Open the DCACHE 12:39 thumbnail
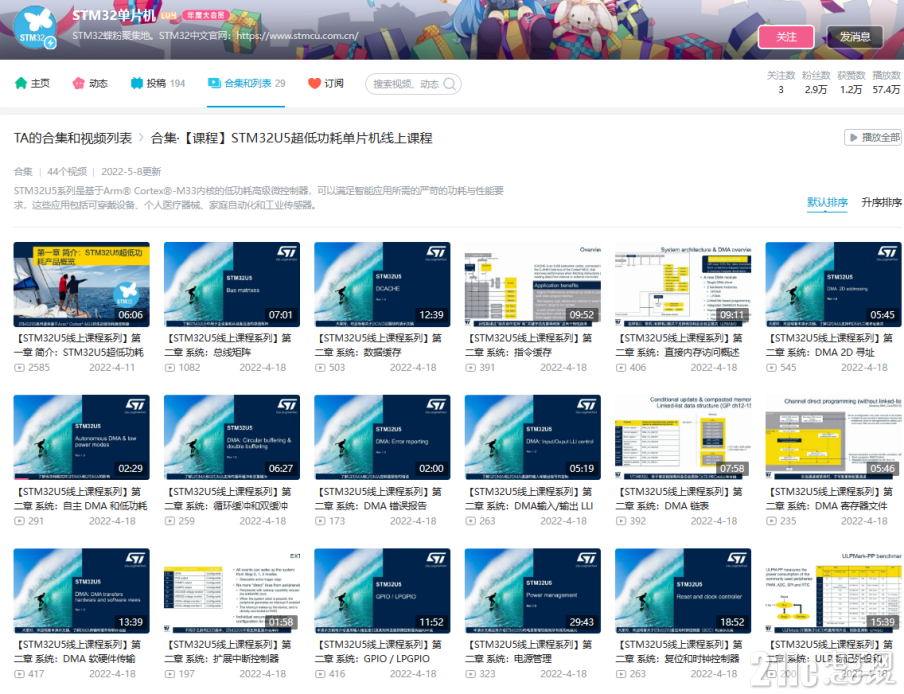 (x=382, y=285)
